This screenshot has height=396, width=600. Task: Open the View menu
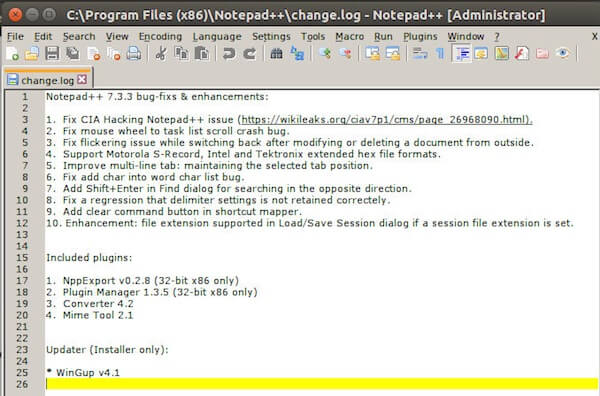[117, 37]
